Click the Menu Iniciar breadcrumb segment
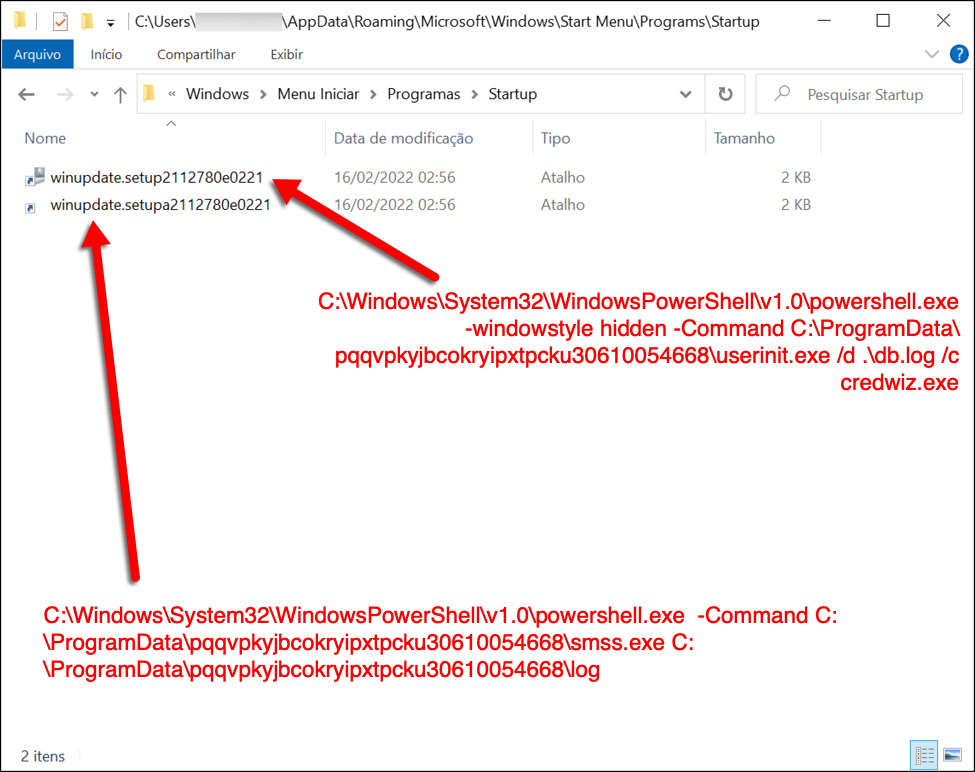The image size is (975, 772). pos(318,95)
